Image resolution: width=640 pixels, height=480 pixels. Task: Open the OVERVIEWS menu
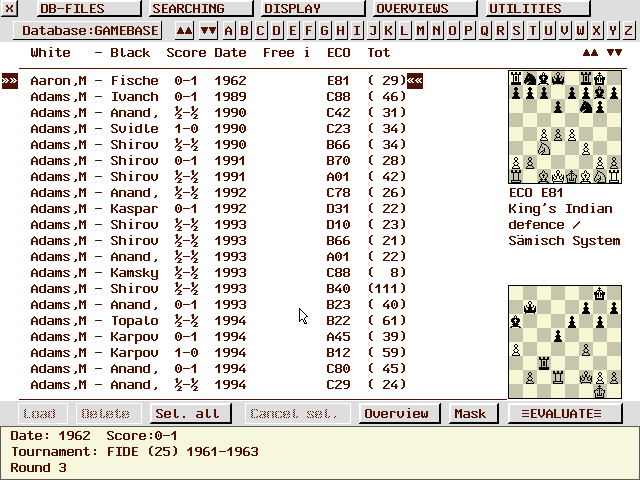pyautogui.click(x=425, y=8)
